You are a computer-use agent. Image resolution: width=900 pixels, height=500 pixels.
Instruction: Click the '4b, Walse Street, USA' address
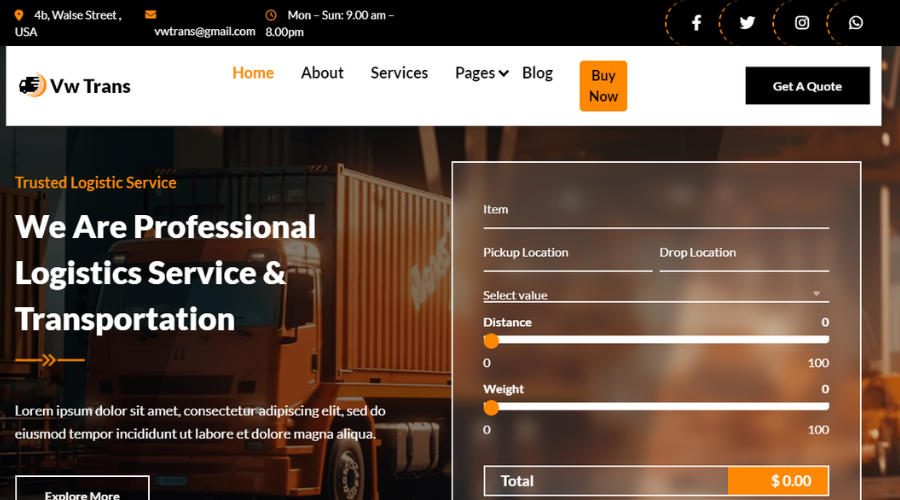(x=68, y=24)
